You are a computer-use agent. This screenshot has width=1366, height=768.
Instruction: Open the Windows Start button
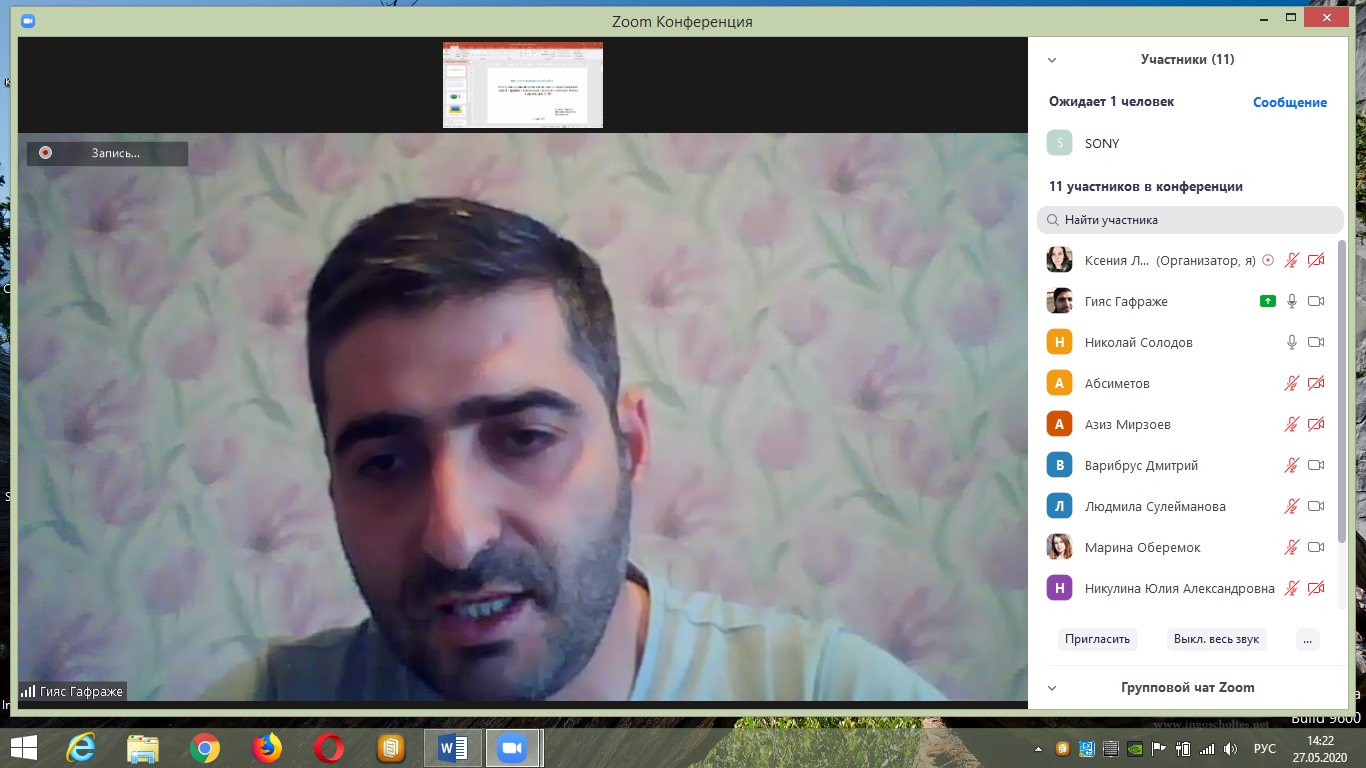tap(23, 747)
